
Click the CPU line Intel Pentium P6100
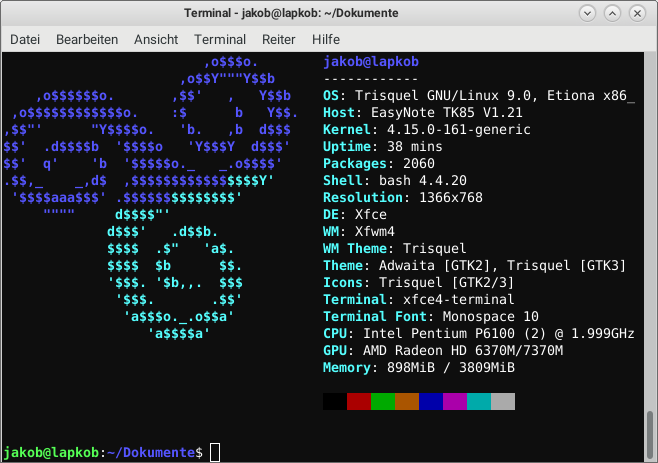pos(479,333)
